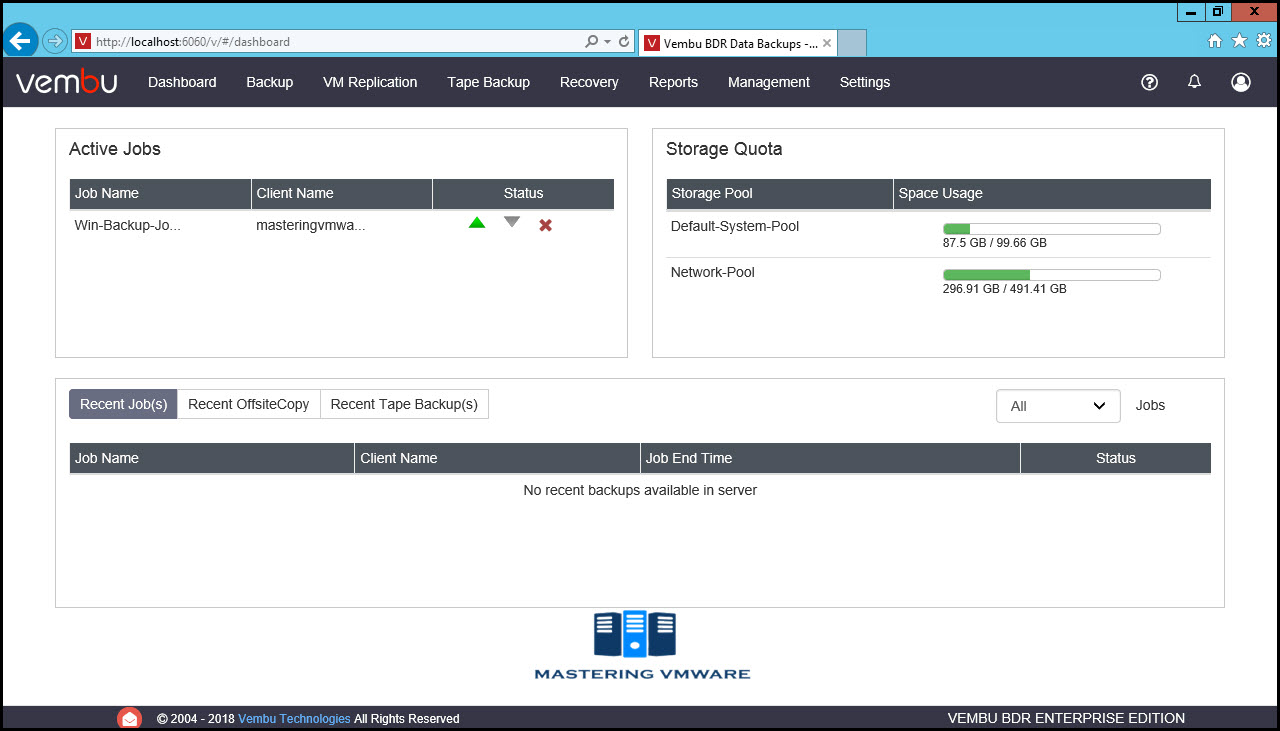Click the address bar search magnifier icon
This screenshot has width=1280, height=731.
pos(591,42)
